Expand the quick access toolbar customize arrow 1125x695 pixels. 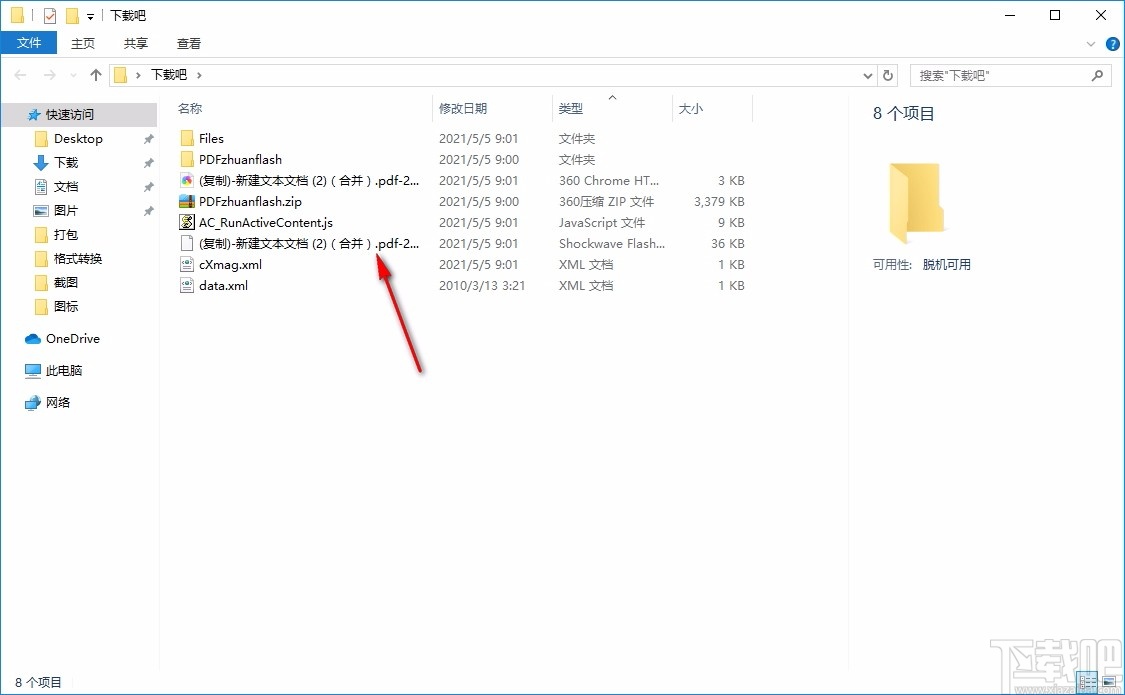point(90,15)
